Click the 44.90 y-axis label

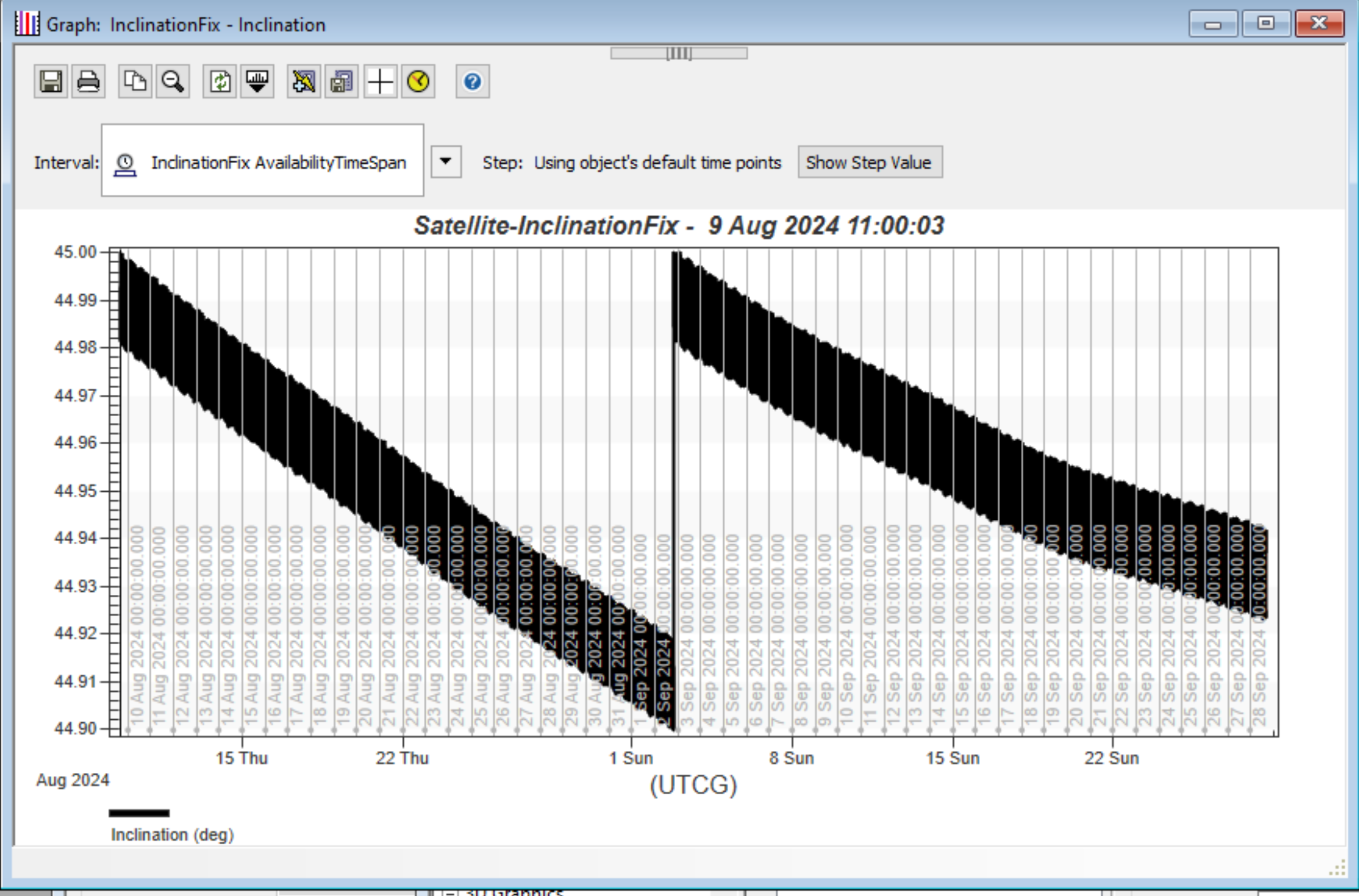pos(76,729)
